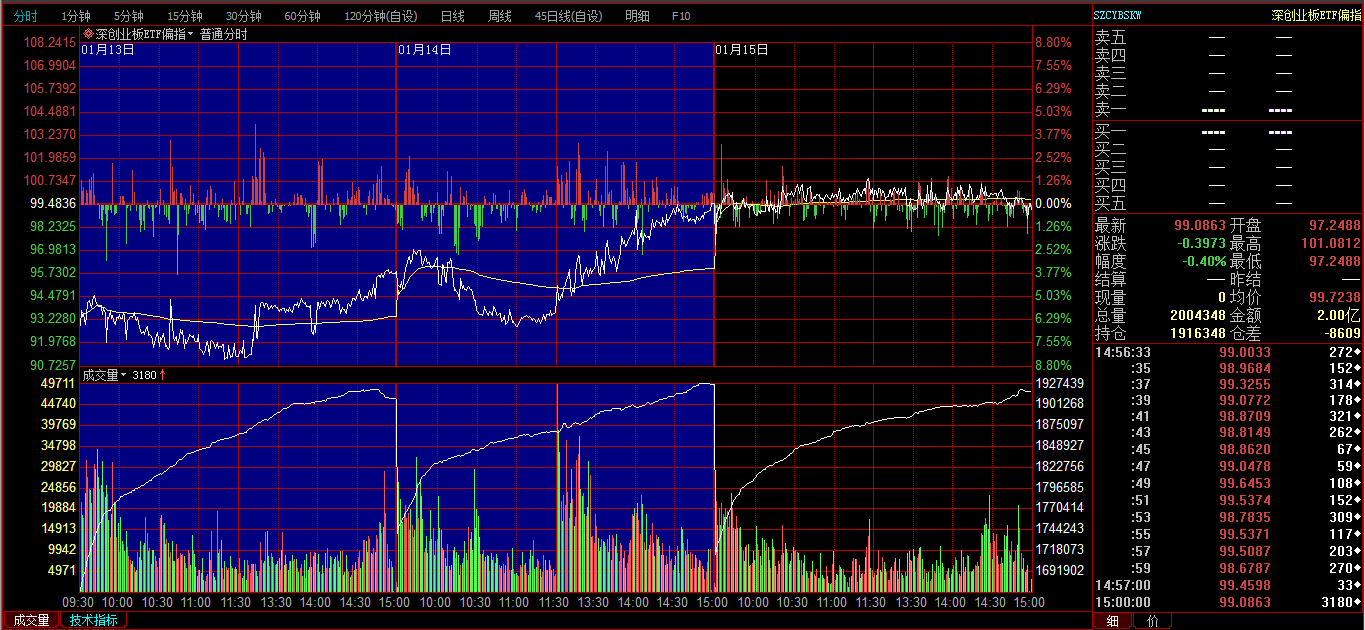The width and height of the screenshot is (1365, 630).
Task: Open the F10 company info page
Action: [x=681, y=16]
